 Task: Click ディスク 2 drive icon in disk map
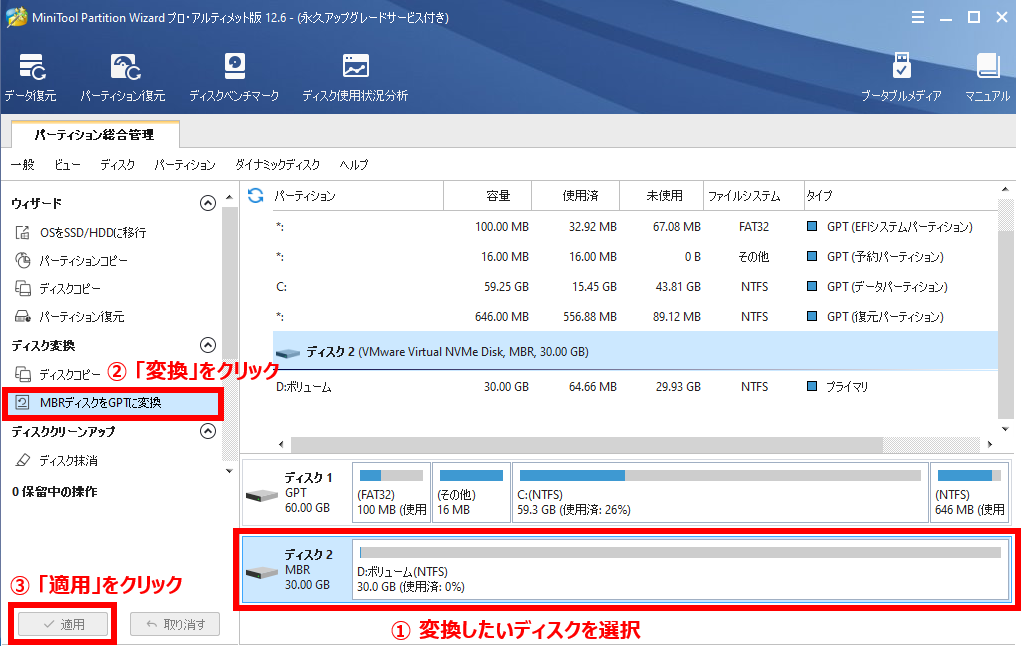[262, 573]
